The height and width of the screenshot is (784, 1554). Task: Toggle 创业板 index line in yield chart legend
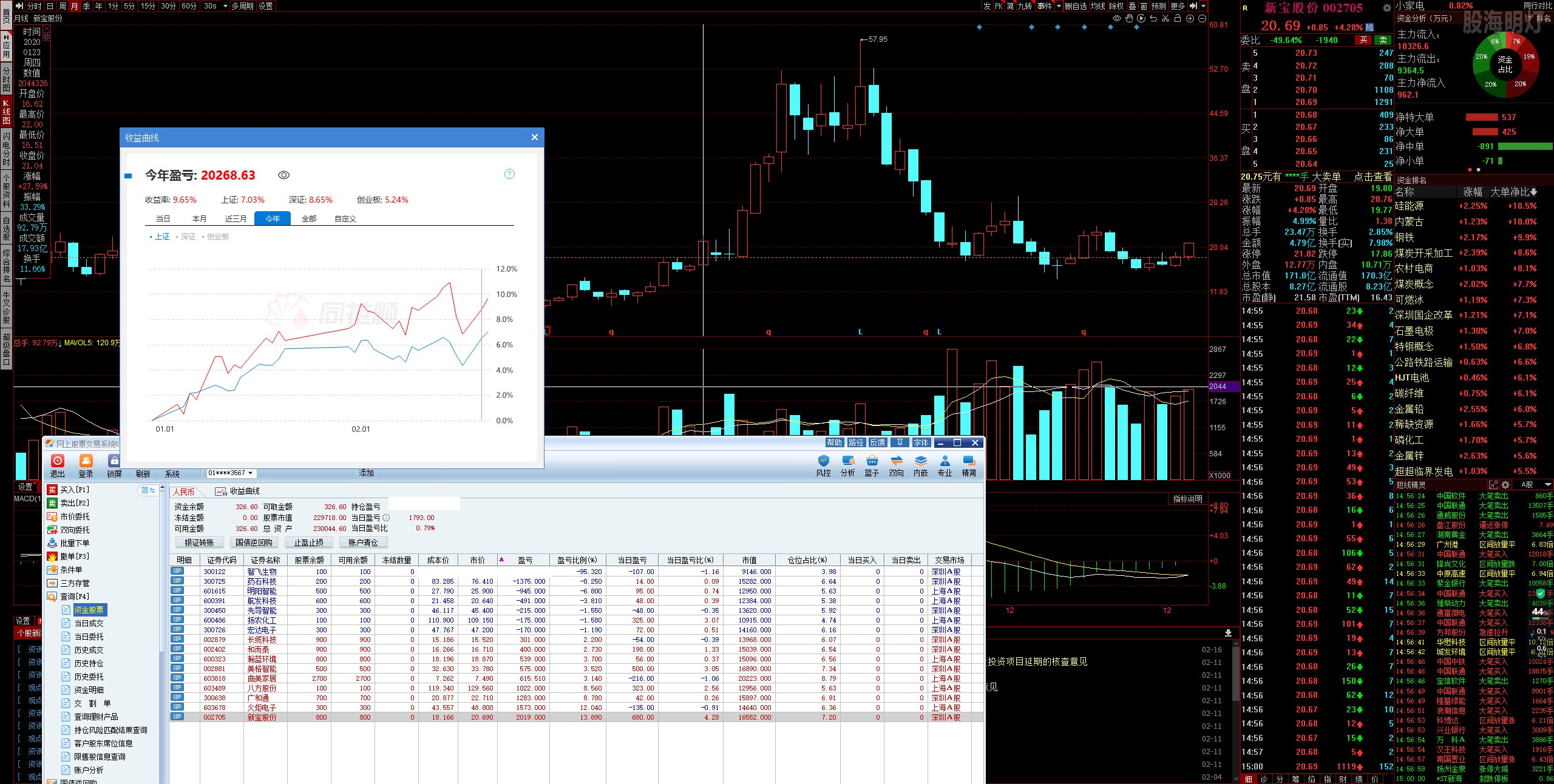click(x=215, y=237)
